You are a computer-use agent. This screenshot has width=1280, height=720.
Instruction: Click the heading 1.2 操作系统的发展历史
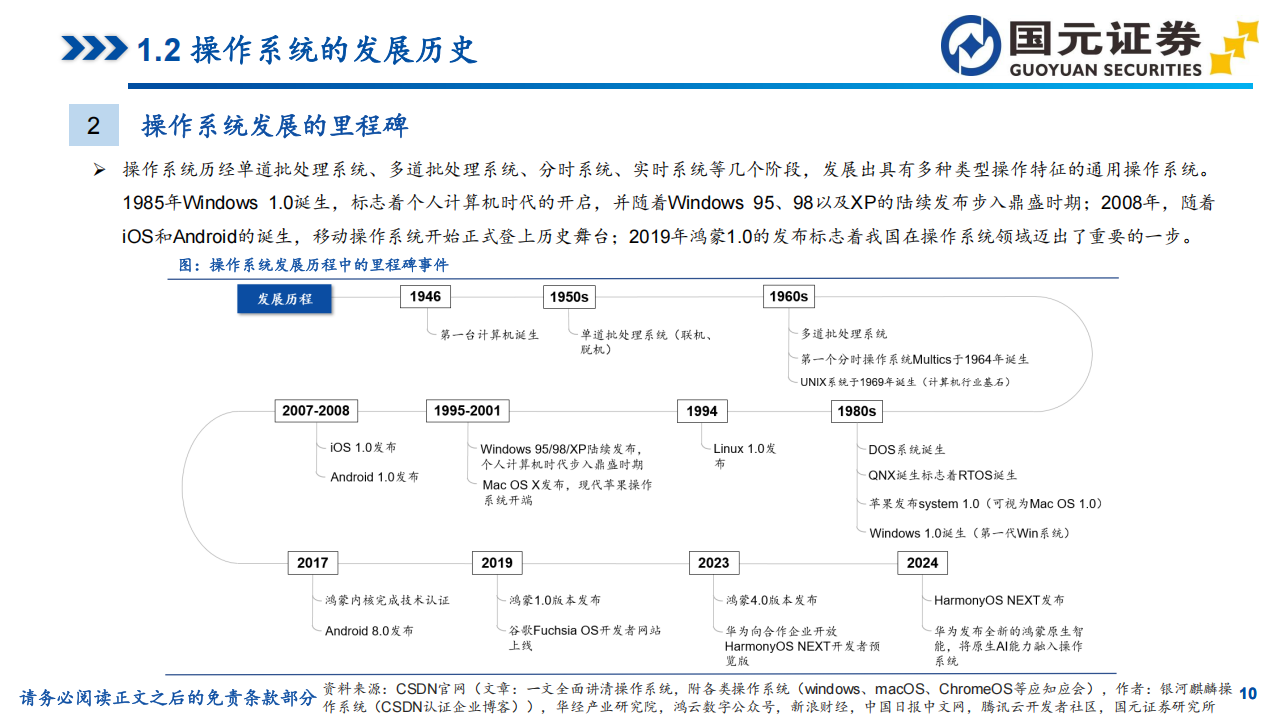coord(306,49)
